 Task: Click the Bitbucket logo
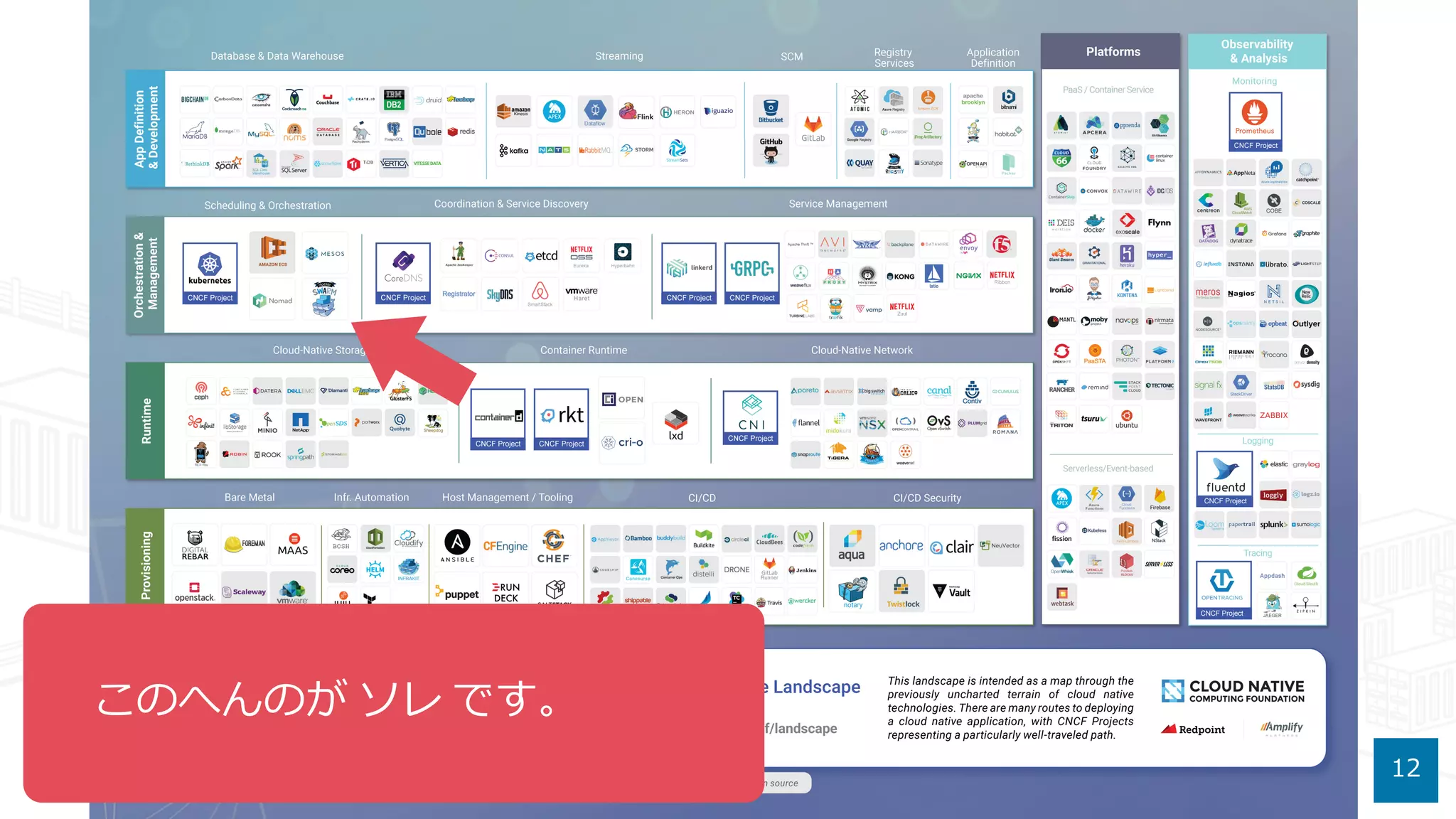point(771,111)
